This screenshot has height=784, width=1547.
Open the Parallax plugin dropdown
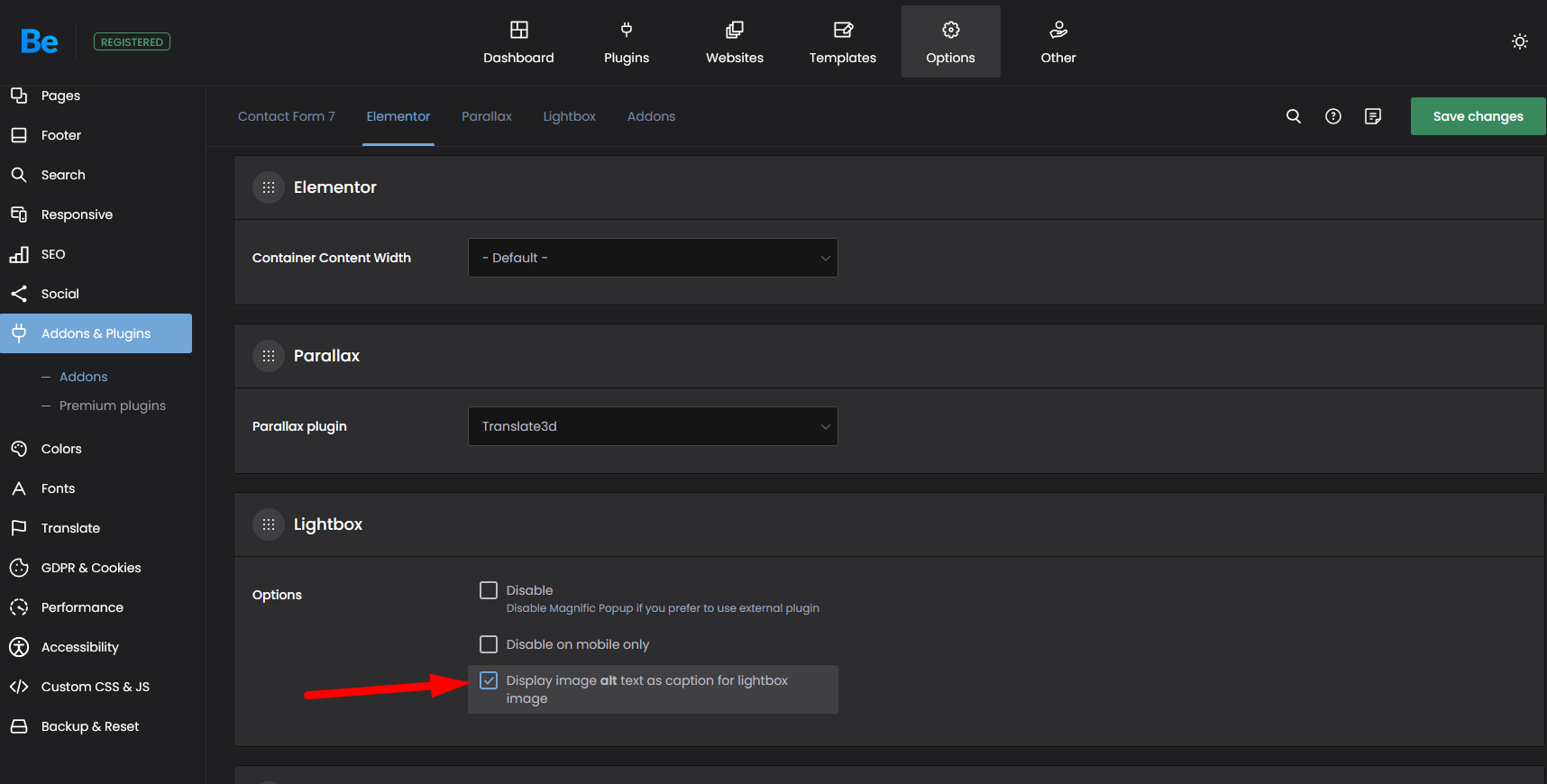pyautogui.click(x=653, y=426)
